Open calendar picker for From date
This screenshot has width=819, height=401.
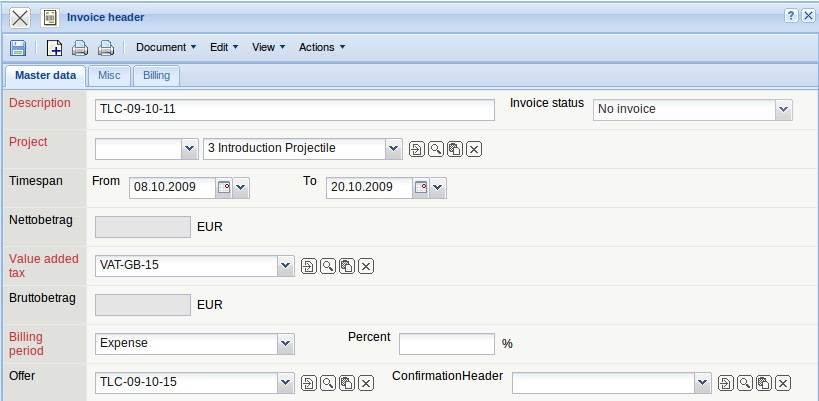tap(224, 187)
